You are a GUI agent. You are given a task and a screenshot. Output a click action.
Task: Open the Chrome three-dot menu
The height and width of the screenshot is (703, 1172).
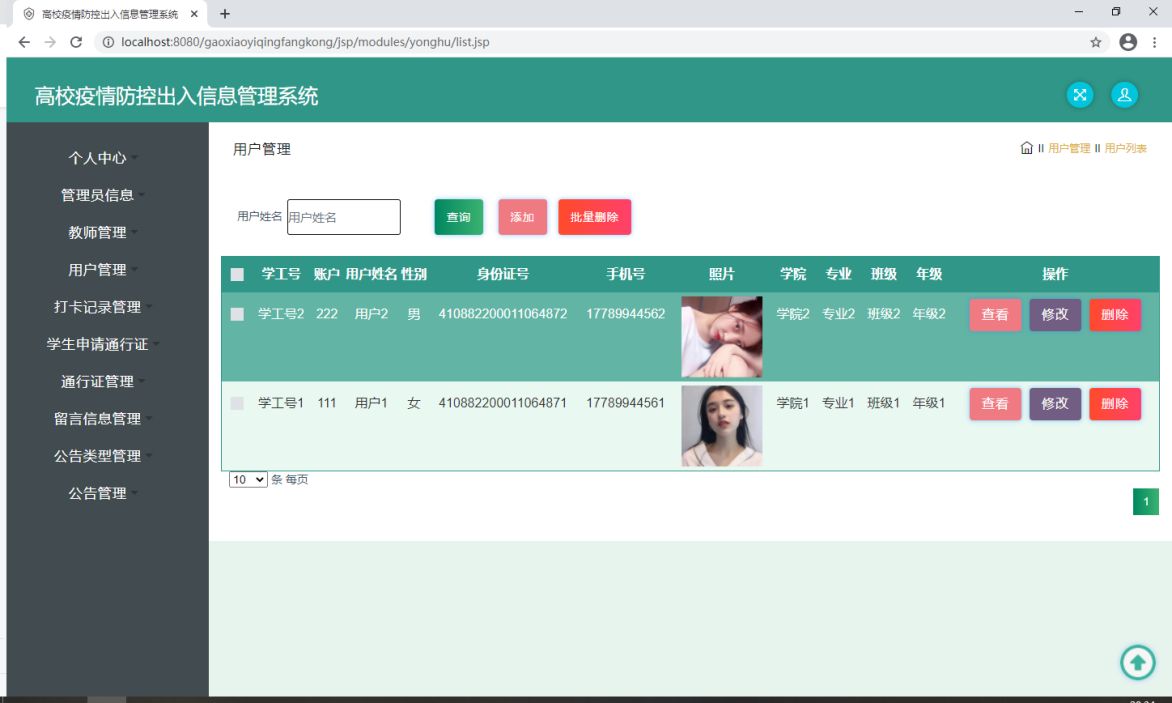coord(1155,42)
